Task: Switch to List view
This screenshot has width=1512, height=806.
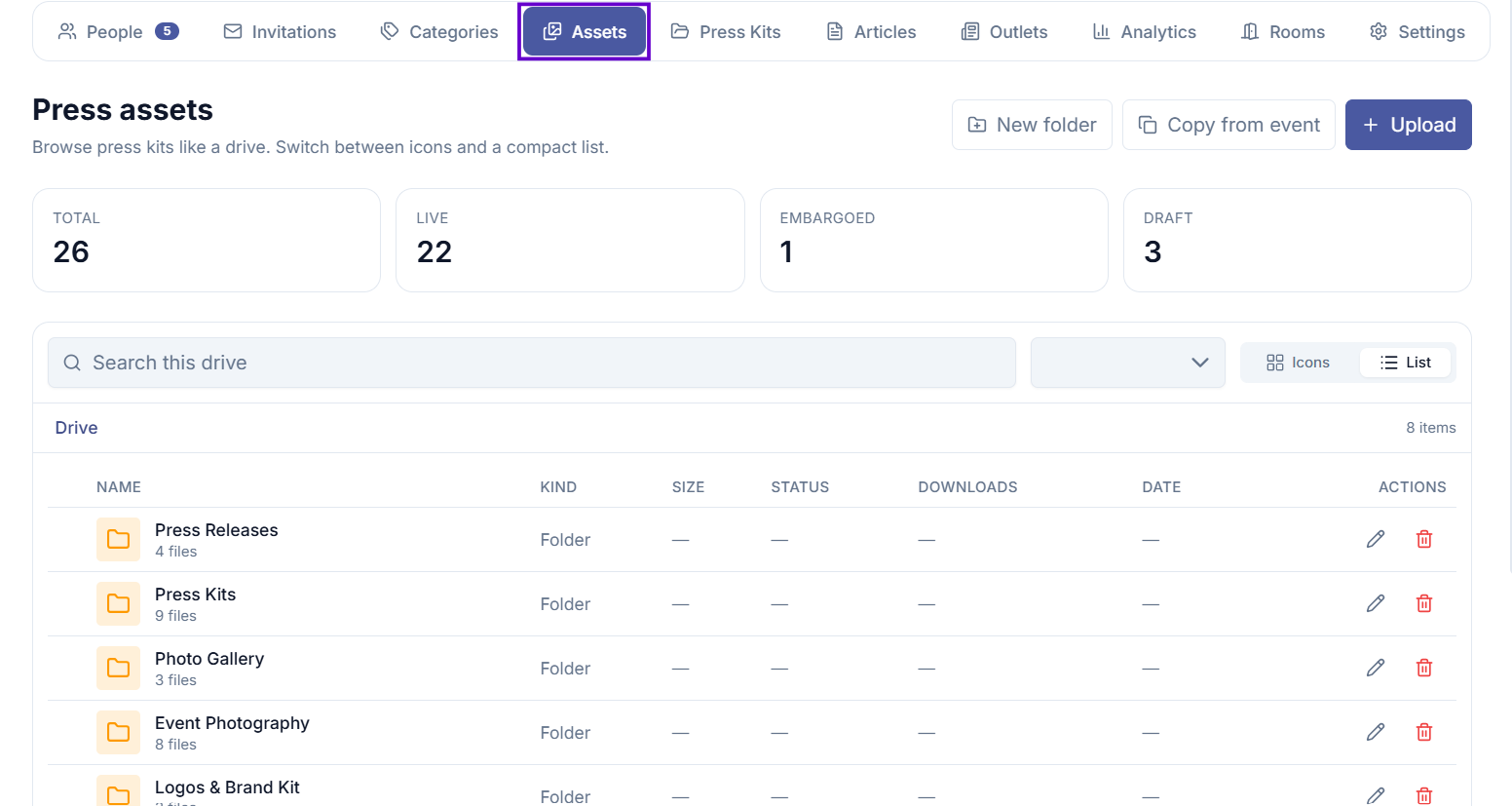Action: pyautogui.click(x=1405, y=363)
